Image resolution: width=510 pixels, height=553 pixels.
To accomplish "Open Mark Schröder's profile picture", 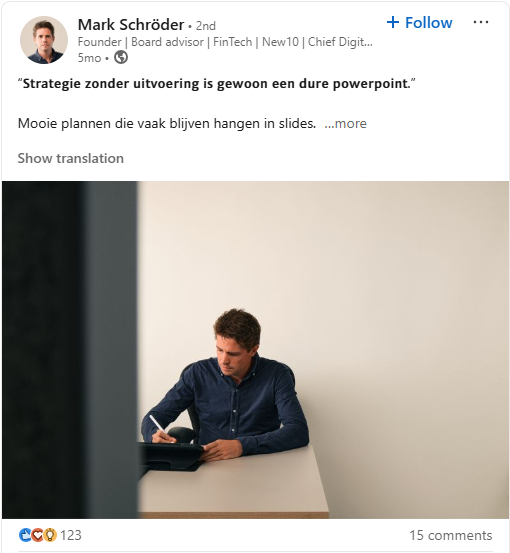I will click(44, 40).
